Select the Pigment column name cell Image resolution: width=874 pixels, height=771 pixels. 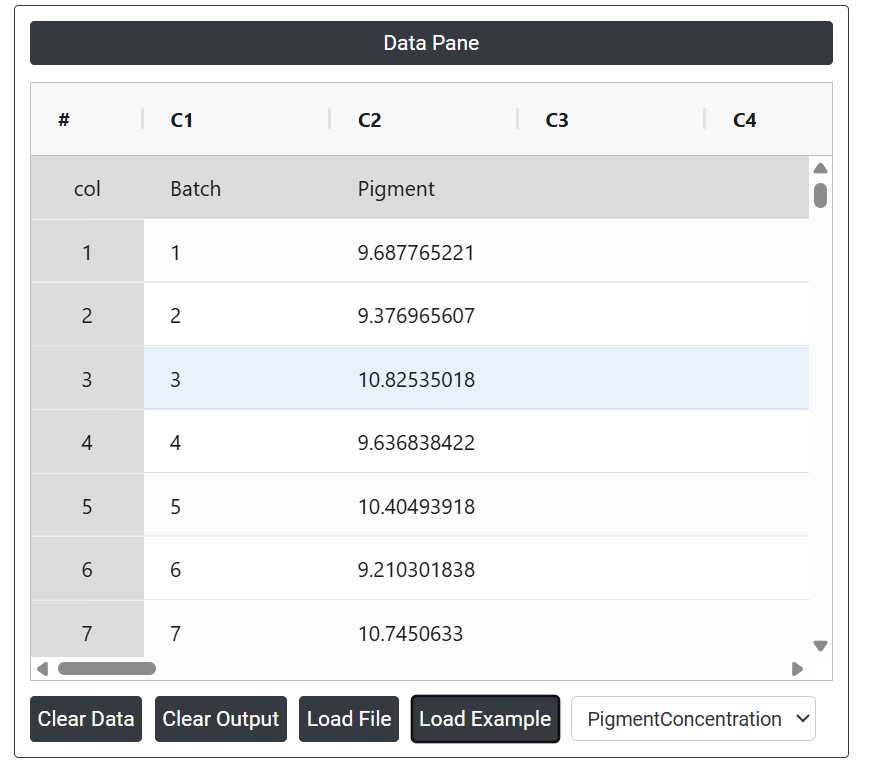[396, 189]
